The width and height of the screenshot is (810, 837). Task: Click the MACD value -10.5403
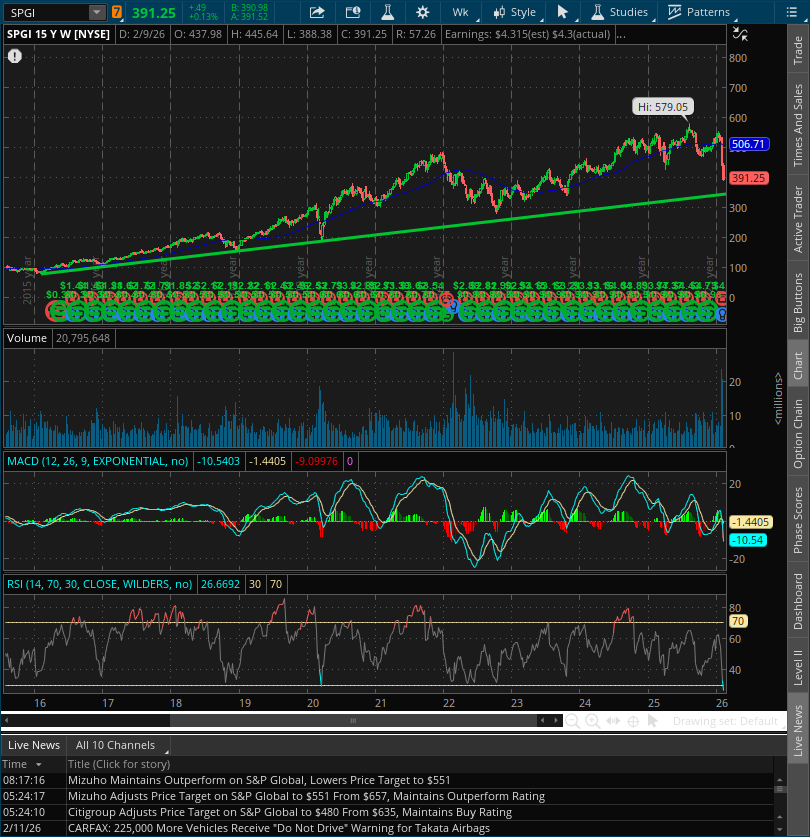(219, 461)
